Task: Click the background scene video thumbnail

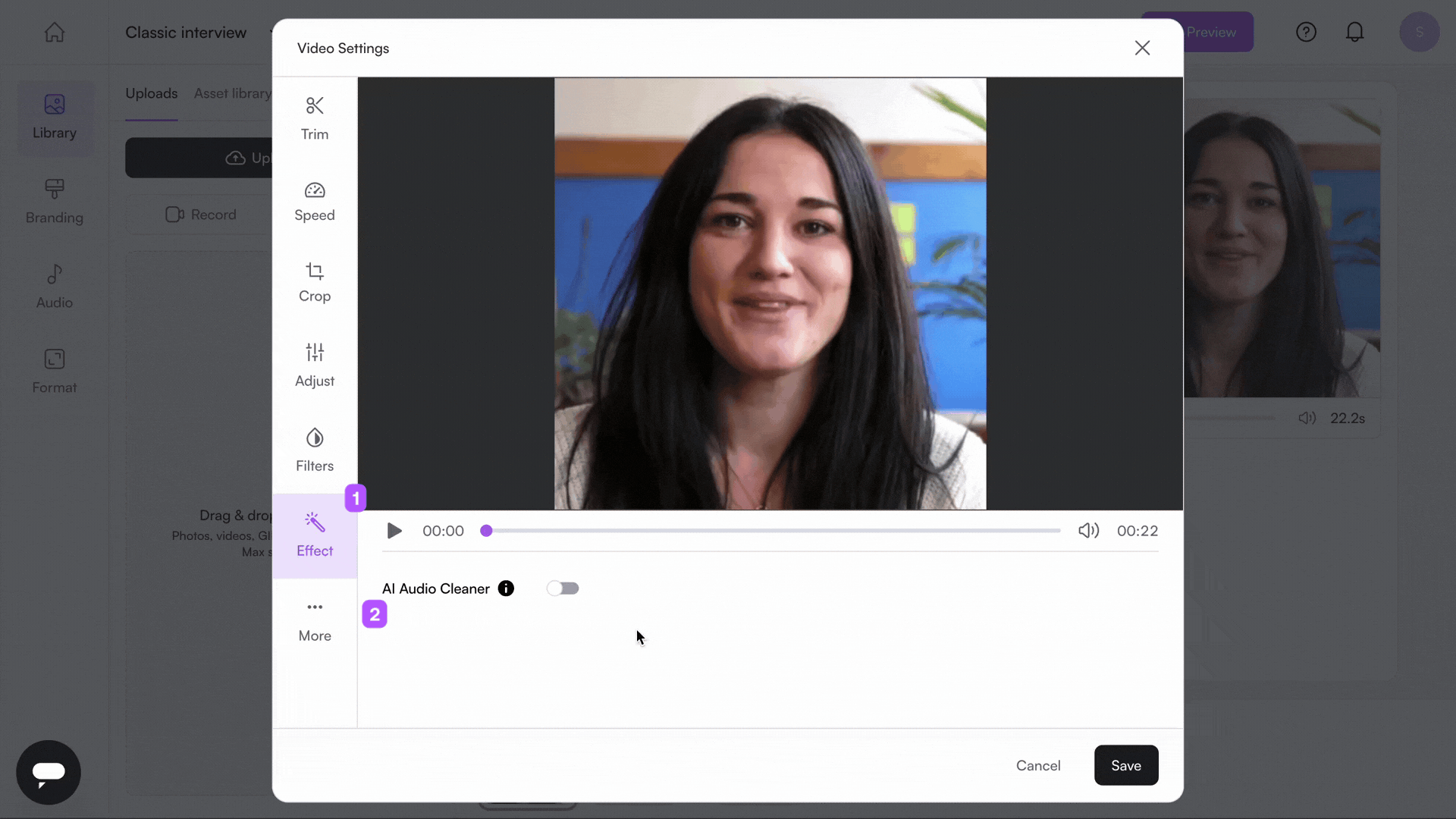Action: coord(1282,248)
